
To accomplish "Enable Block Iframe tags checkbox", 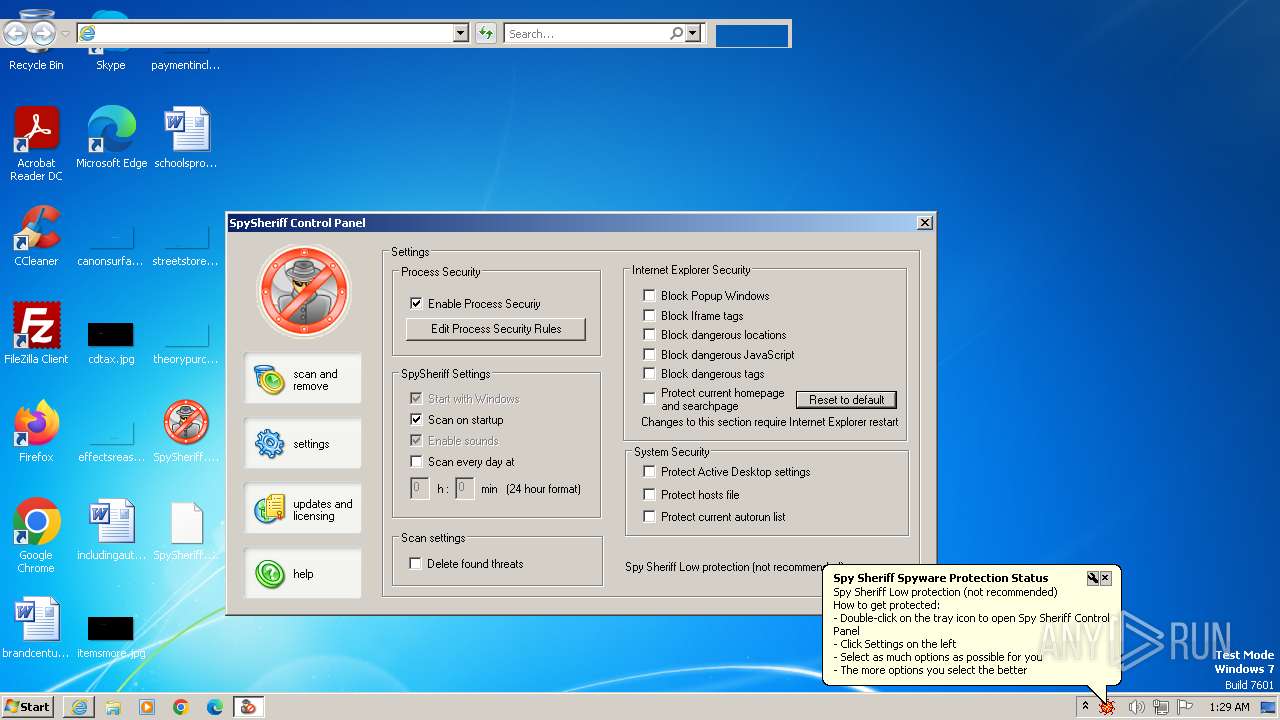I will [x=649, y=315].
